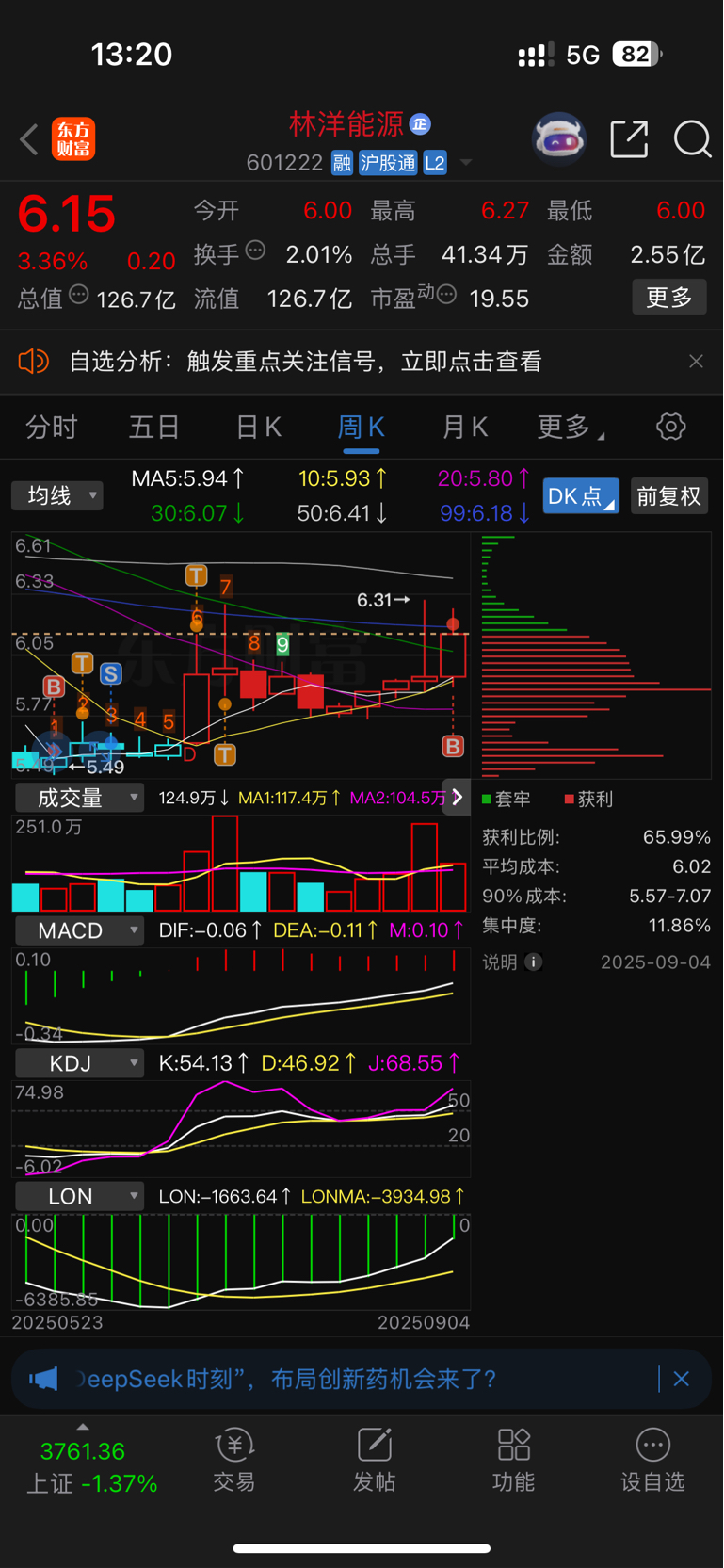
Task: Open the KDJ indicator dropdown
Action: (80, 1063)
